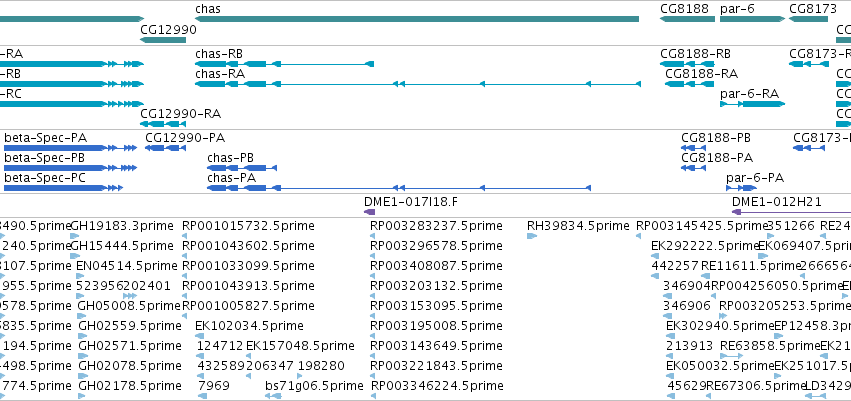Select the DME1-012H21 purple feature

click(791, 212)
